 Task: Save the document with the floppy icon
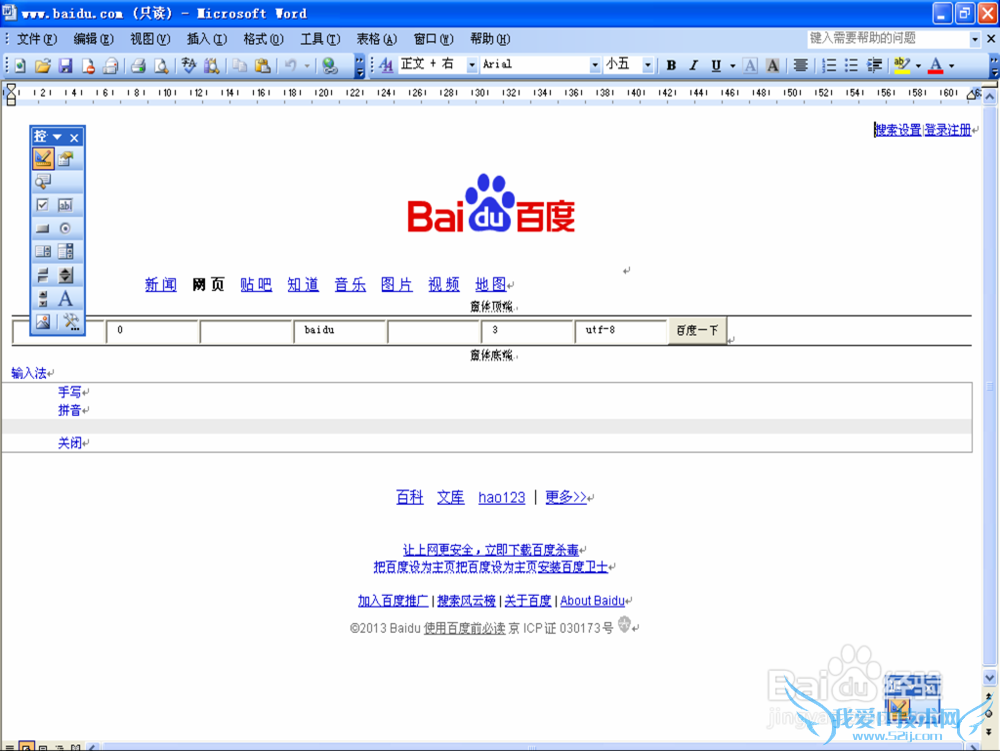pos(65,65)
